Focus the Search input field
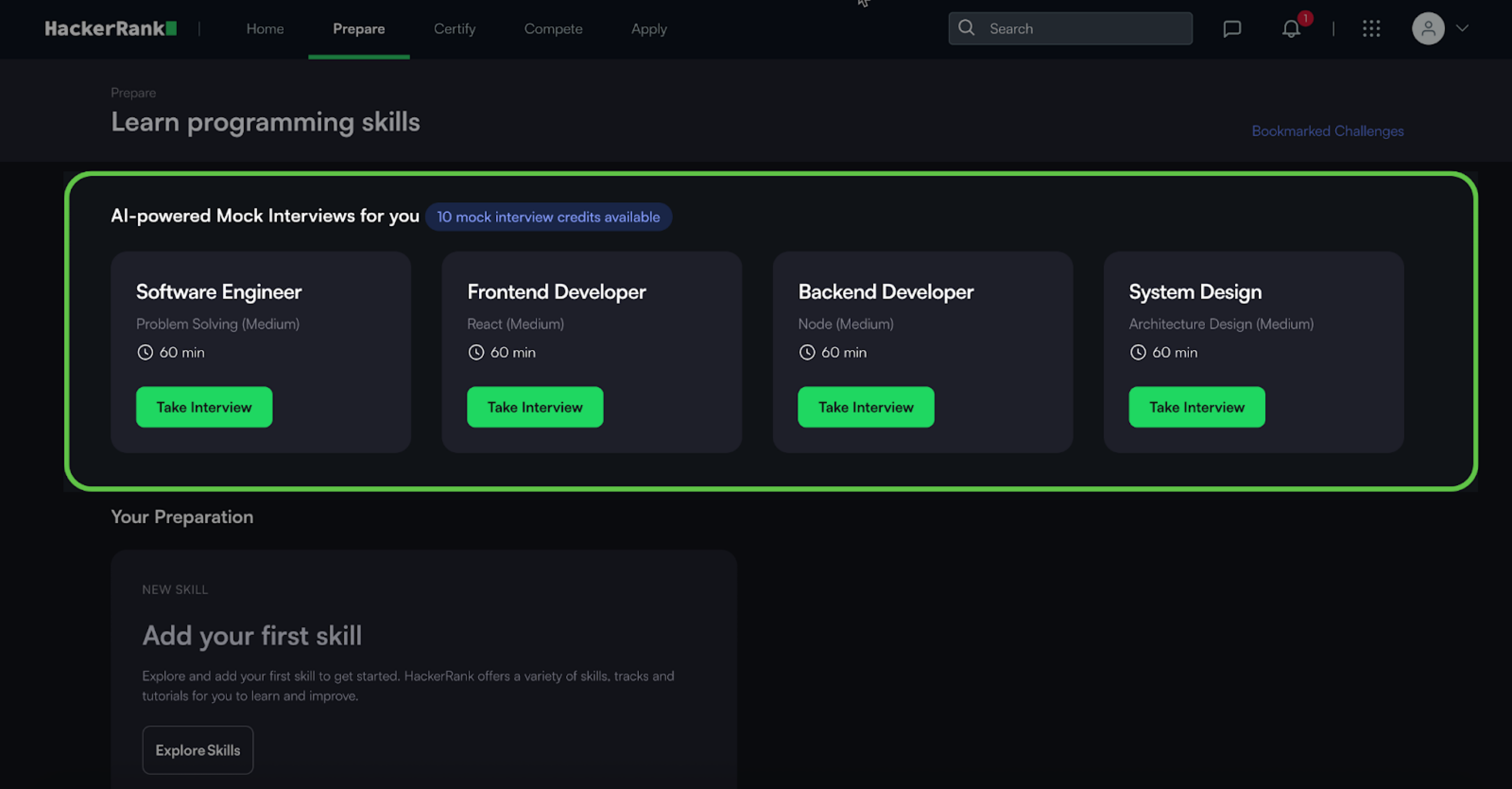The image size is (1512, 789). point(1070,28)
